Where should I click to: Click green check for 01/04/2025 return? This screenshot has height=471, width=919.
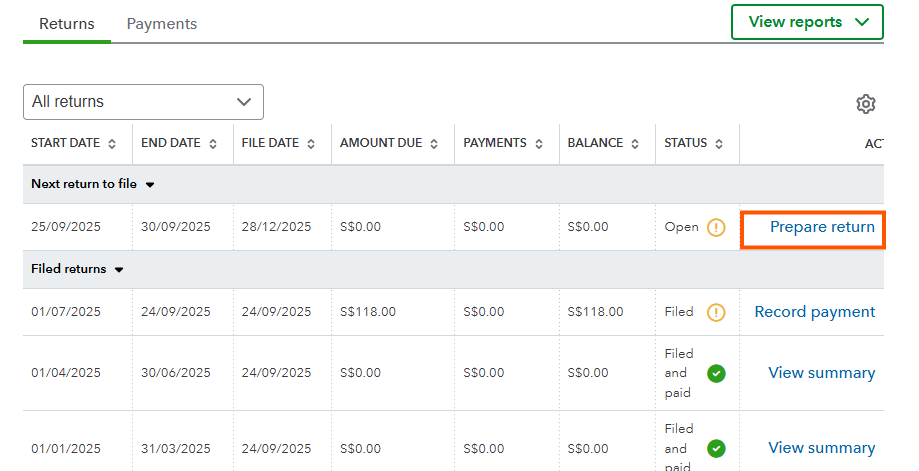coord(716,373)
